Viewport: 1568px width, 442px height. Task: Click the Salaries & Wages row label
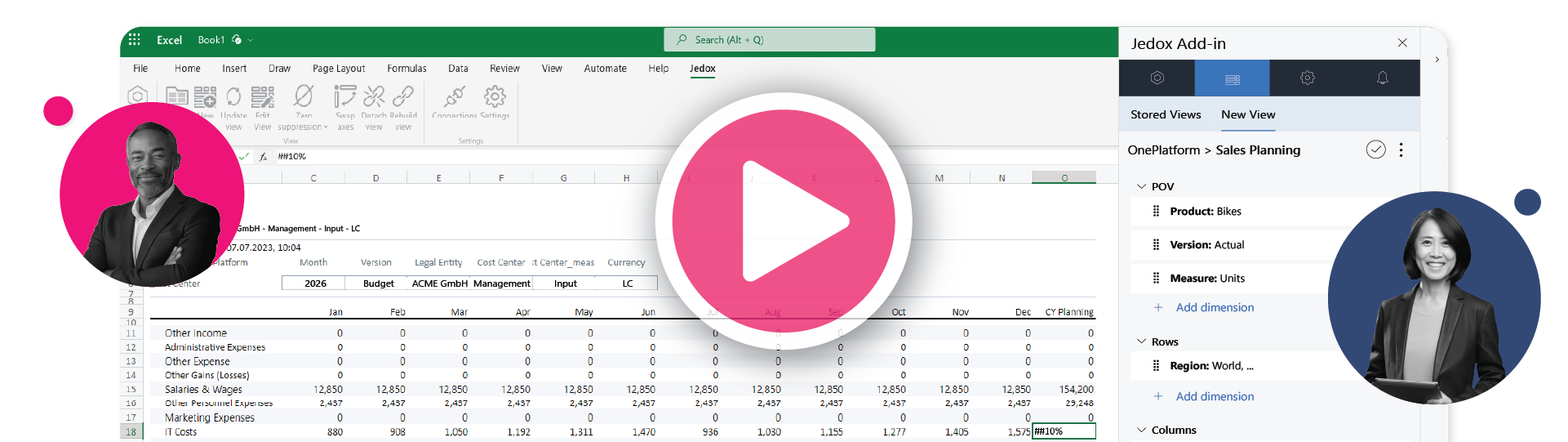tap(203, 390)
